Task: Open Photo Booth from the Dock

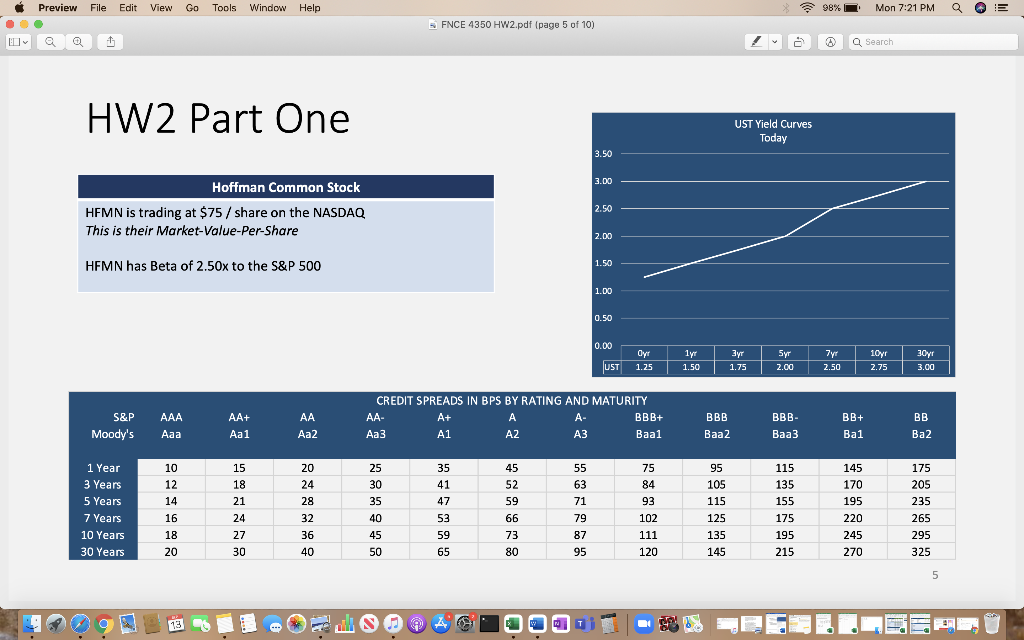Action: coord(668,624)
